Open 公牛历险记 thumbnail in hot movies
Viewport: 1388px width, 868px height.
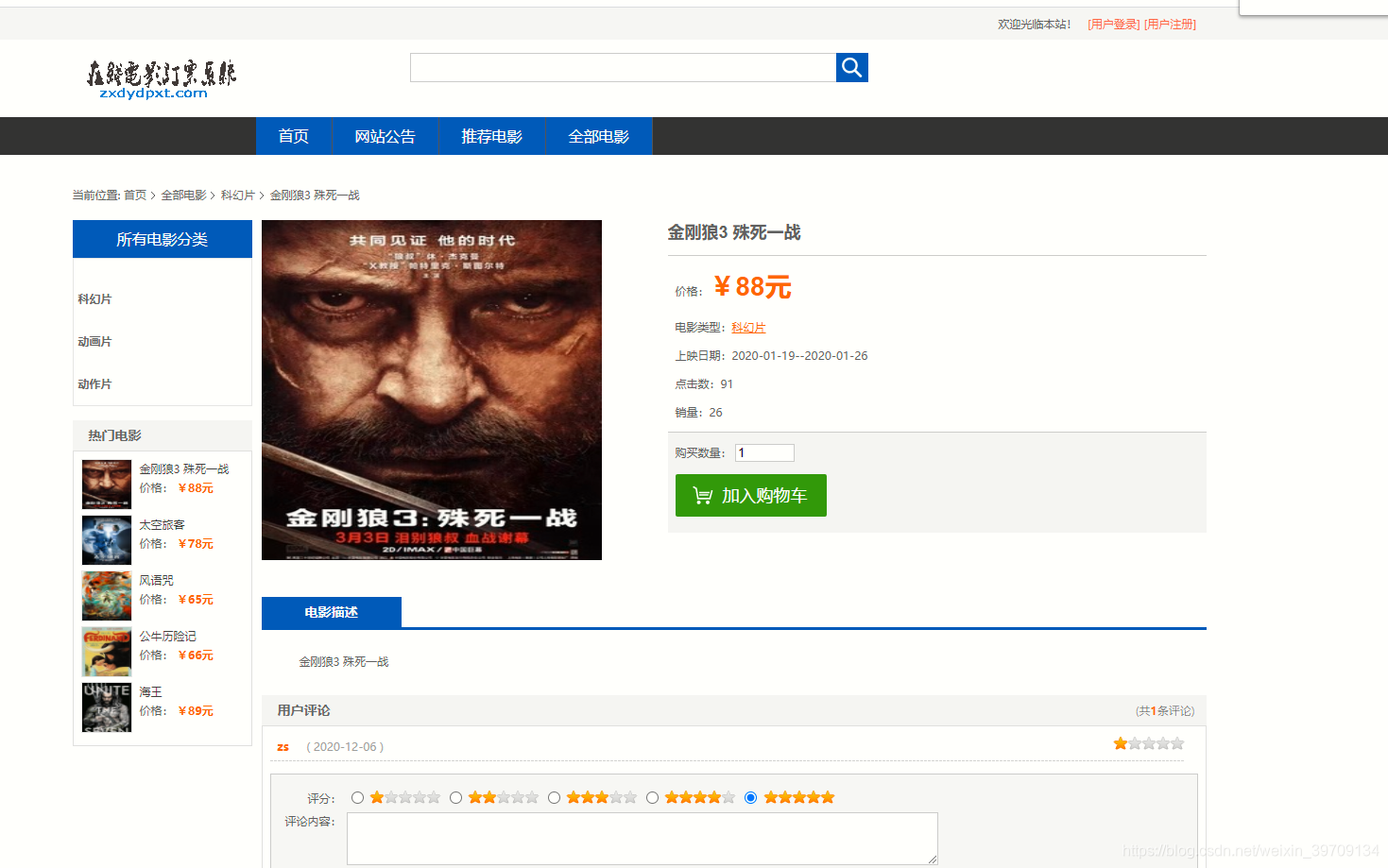tap(107, 652)
